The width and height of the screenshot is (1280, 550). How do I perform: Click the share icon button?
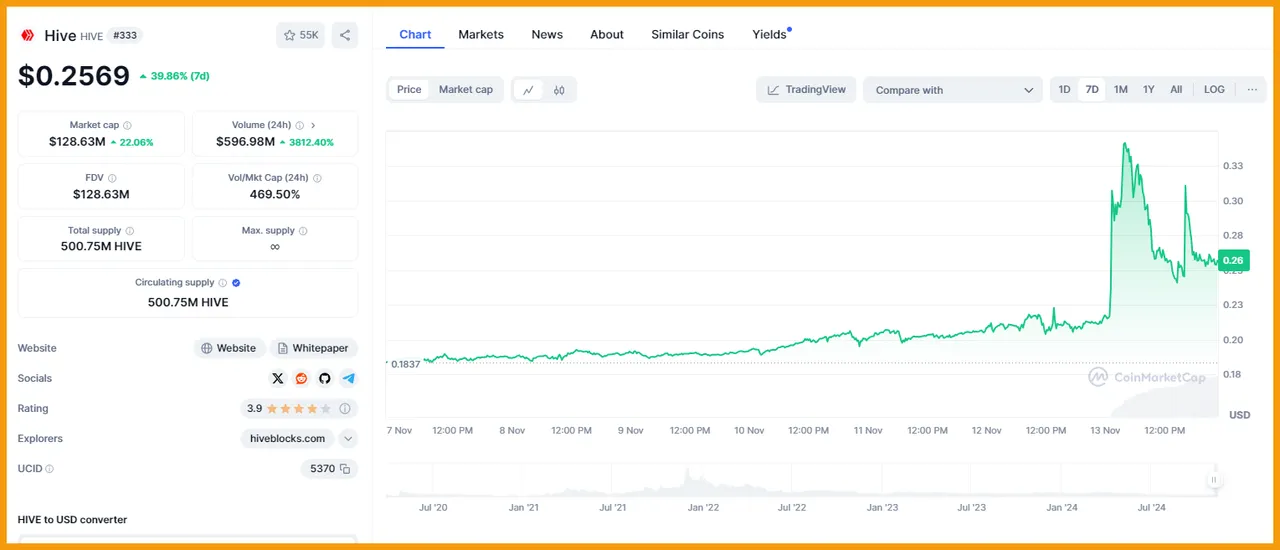pos(345,35)
